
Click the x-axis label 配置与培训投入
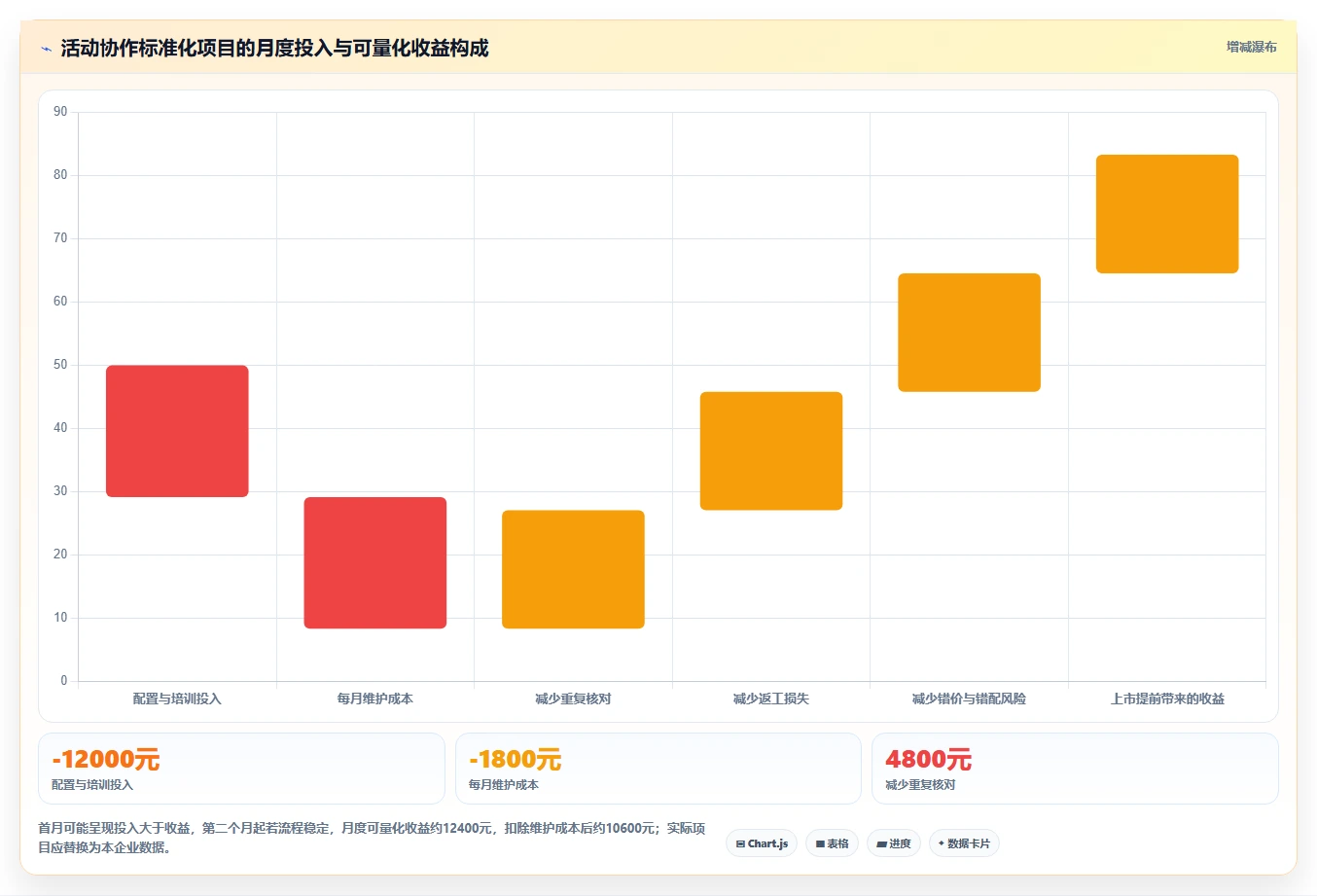tap(177, 699)
